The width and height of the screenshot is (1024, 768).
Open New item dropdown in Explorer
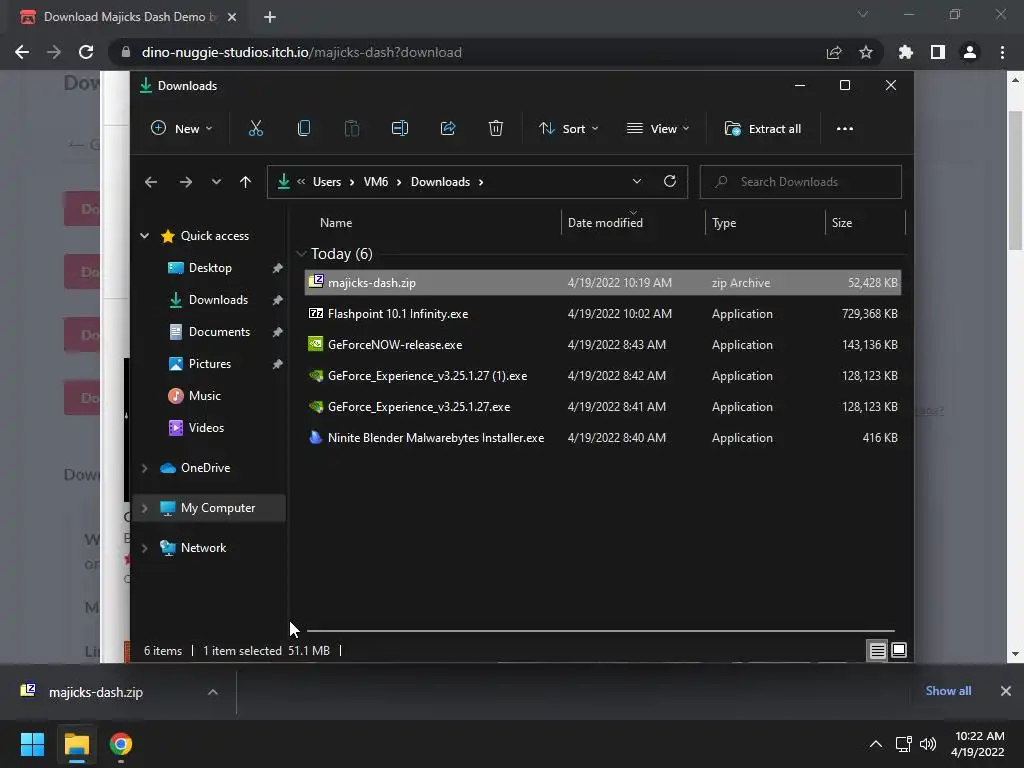(x=182, y=129)
